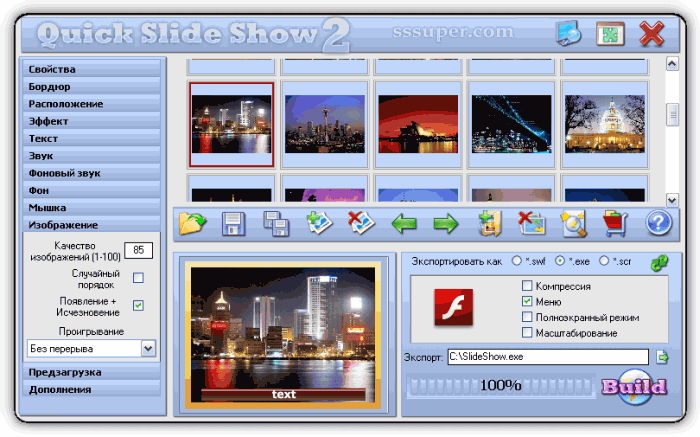The height and width of the screenshot is (437, 700).
Task: Add an image with the green plus photo icon
Action: [x=319, y=223]
